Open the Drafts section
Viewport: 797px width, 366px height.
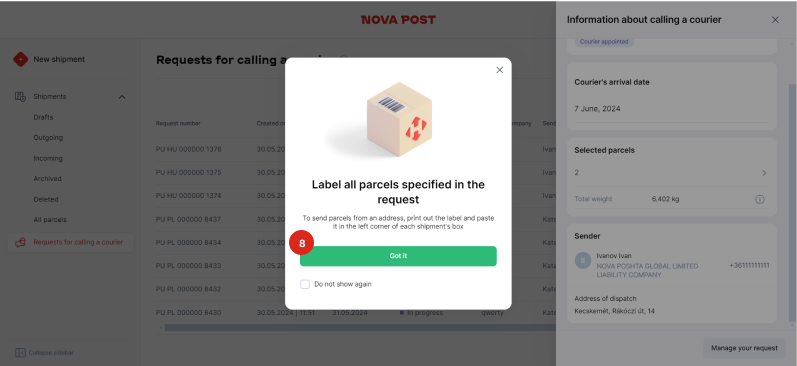coord(43,117)
